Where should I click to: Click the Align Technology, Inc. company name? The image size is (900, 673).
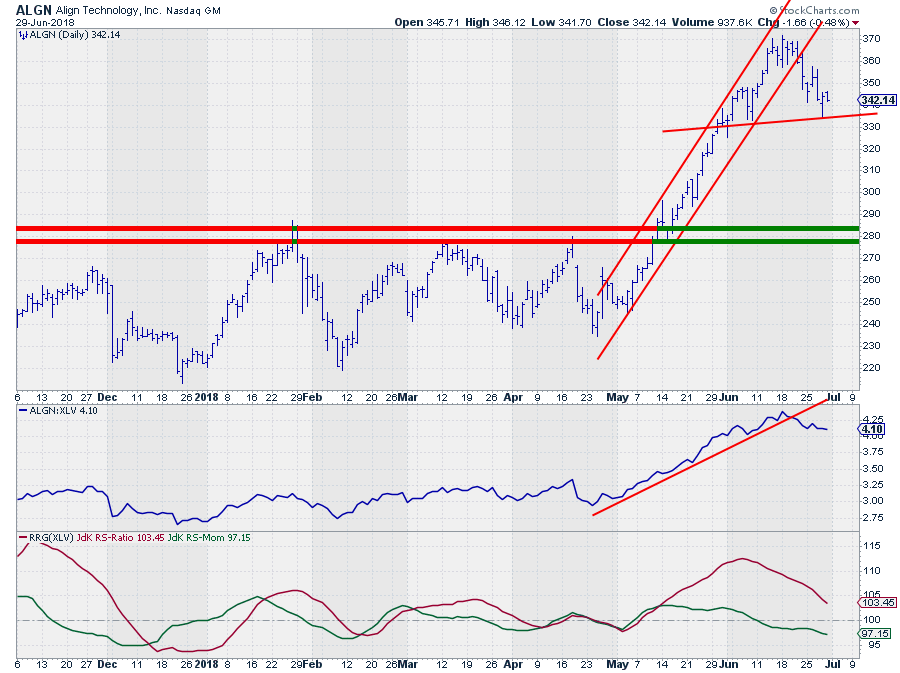[x=108, y=10]
